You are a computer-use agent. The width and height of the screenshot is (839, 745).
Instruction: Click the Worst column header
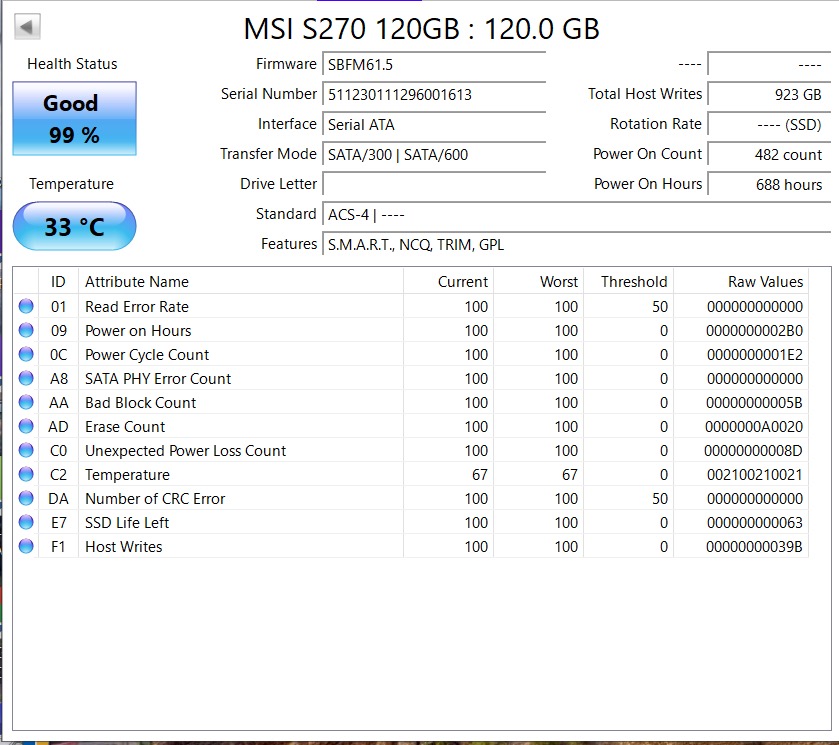pyautogui.click(x=538, y=282)
